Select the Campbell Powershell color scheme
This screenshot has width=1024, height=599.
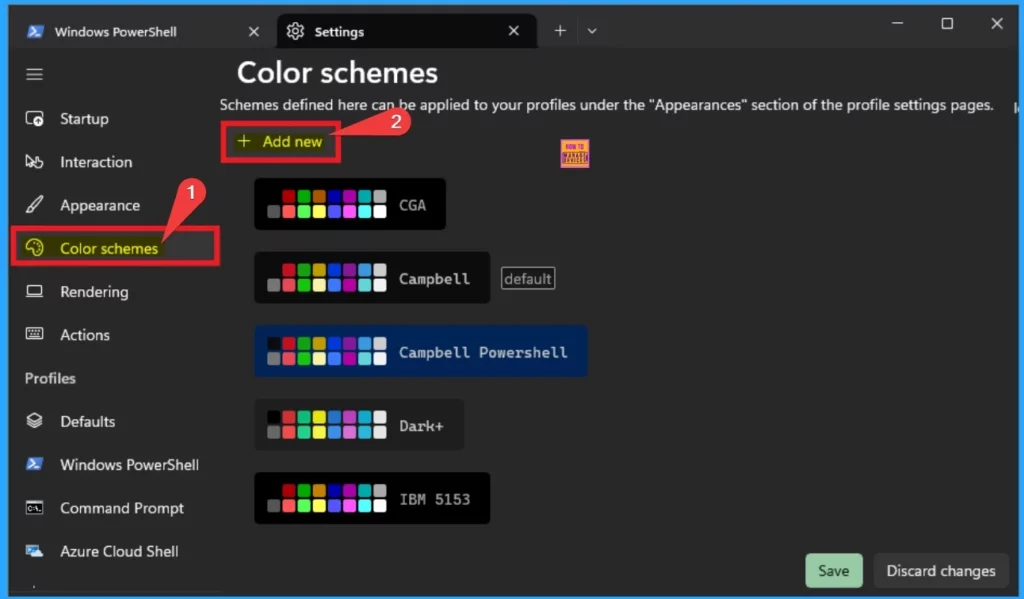[x=421, y=351]
